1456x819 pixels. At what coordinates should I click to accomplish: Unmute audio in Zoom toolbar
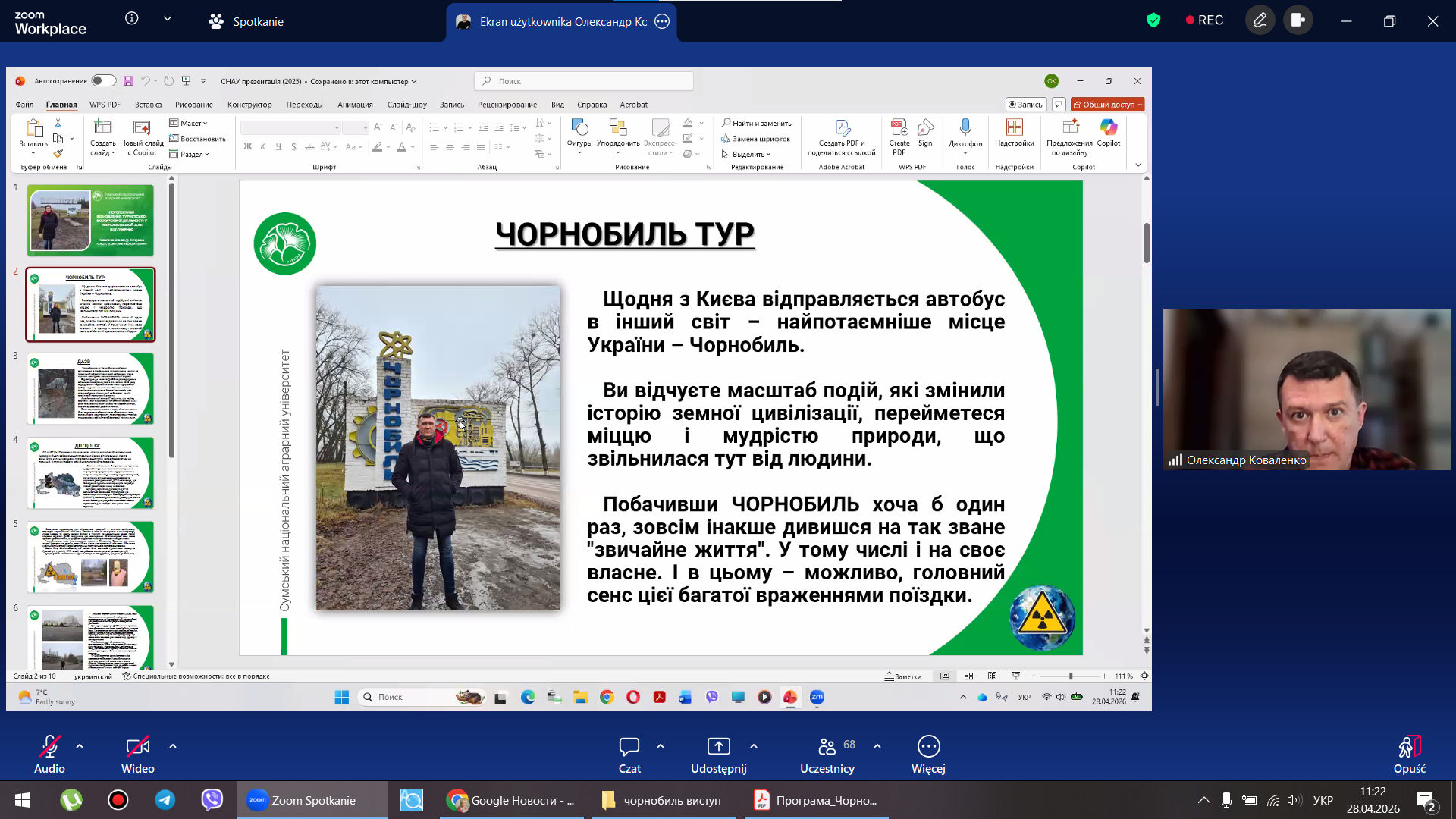click(x=49, y=748)
